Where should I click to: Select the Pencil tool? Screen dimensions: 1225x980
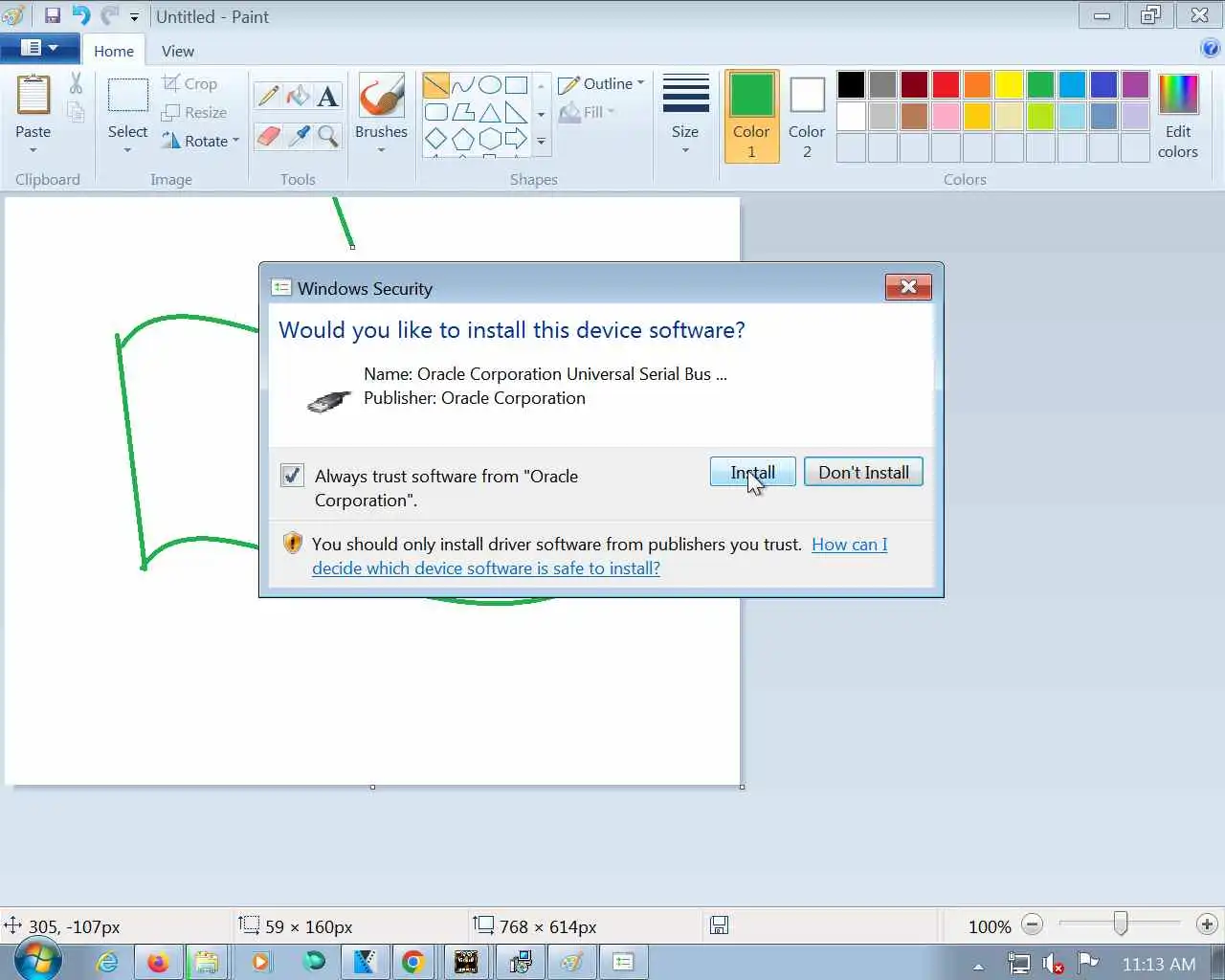click(x=268, y=96)
